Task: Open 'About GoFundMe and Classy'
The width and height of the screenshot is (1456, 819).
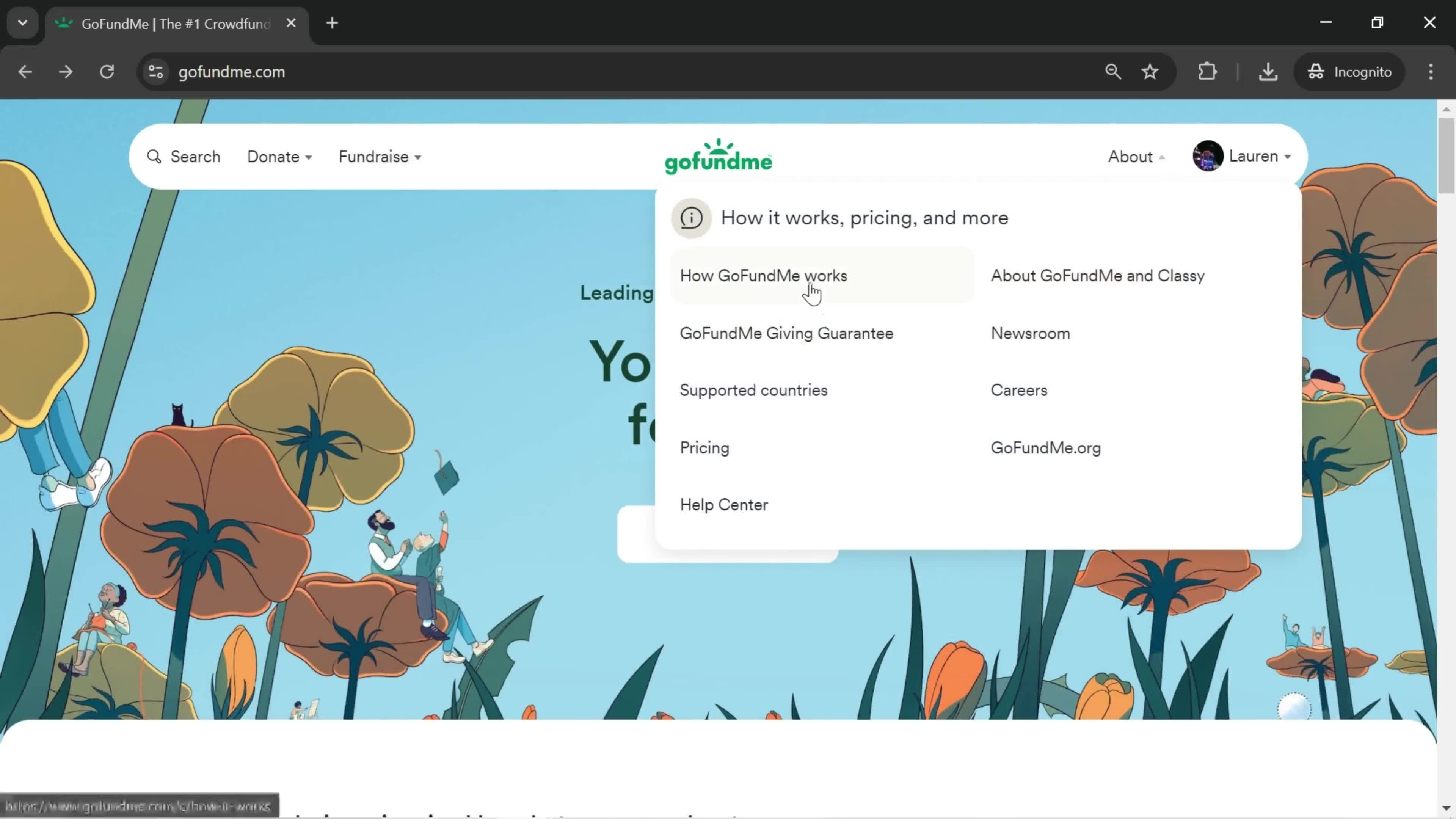Action: click(1098, 275)
